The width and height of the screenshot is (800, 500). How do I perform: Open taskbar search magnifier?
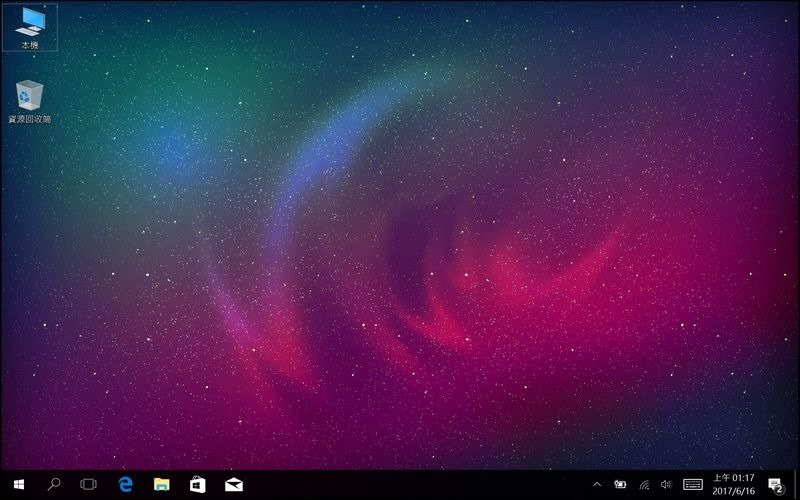click(54, 485)
